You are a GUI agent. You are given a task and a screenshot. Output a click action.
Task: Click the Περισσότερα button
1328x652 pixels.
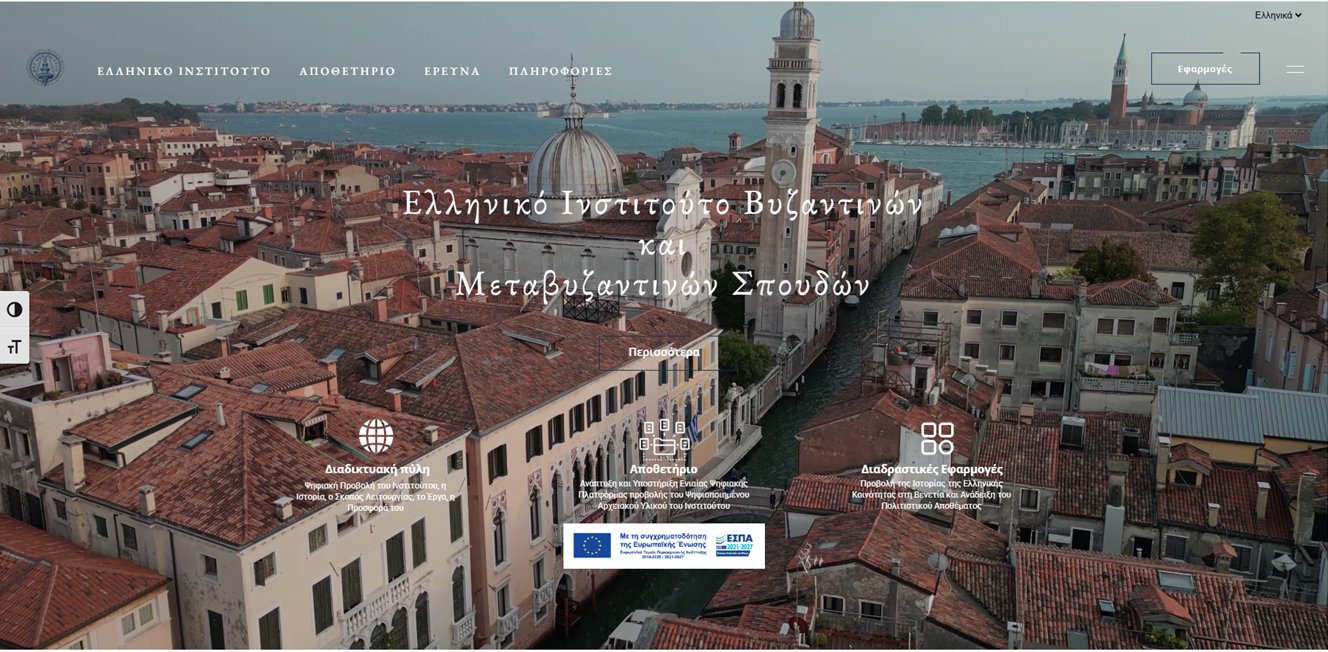pyautogui.click(x=664, y=352)
